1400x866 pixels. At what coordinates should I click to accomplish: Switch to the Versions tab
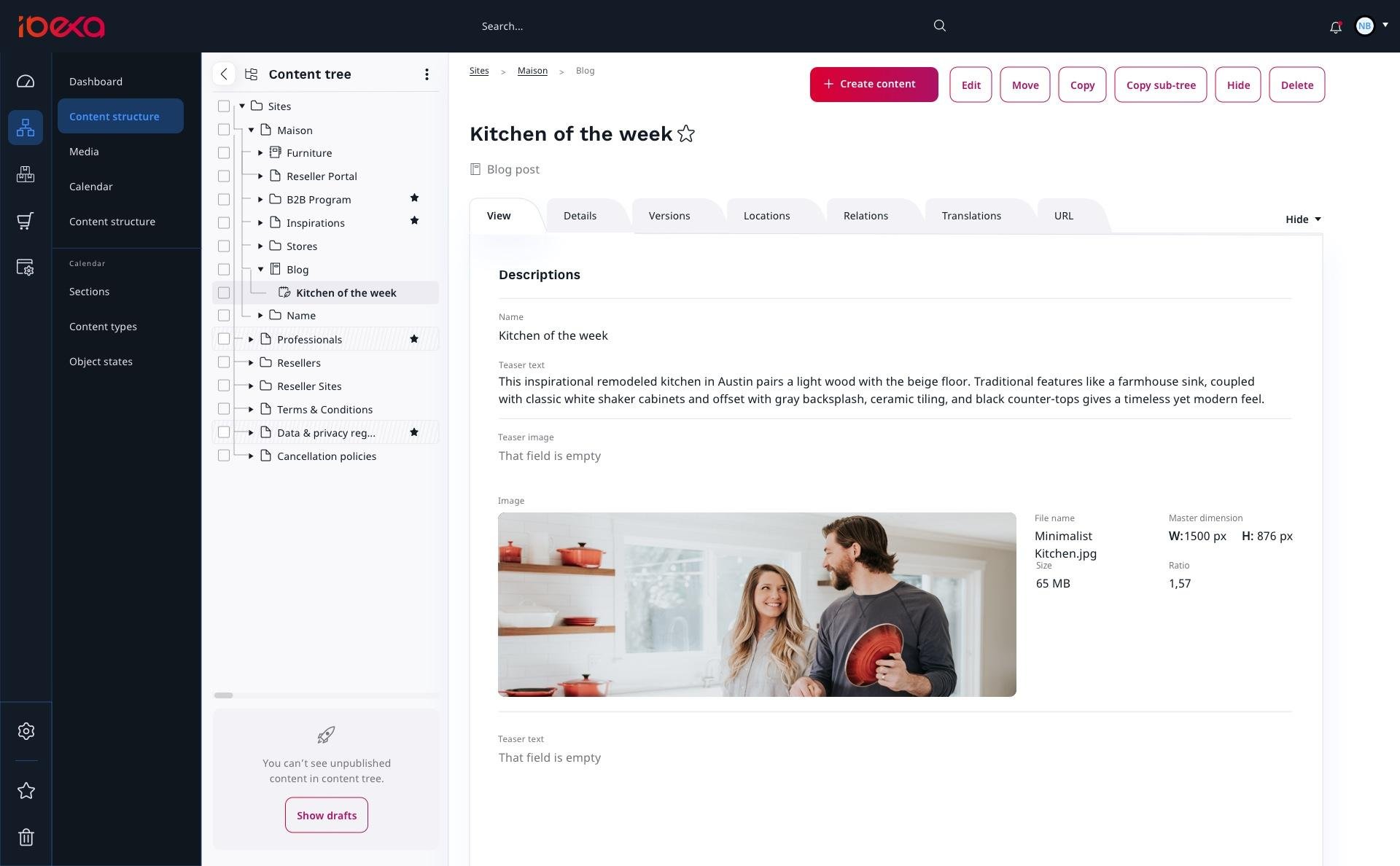coord(669,216)
